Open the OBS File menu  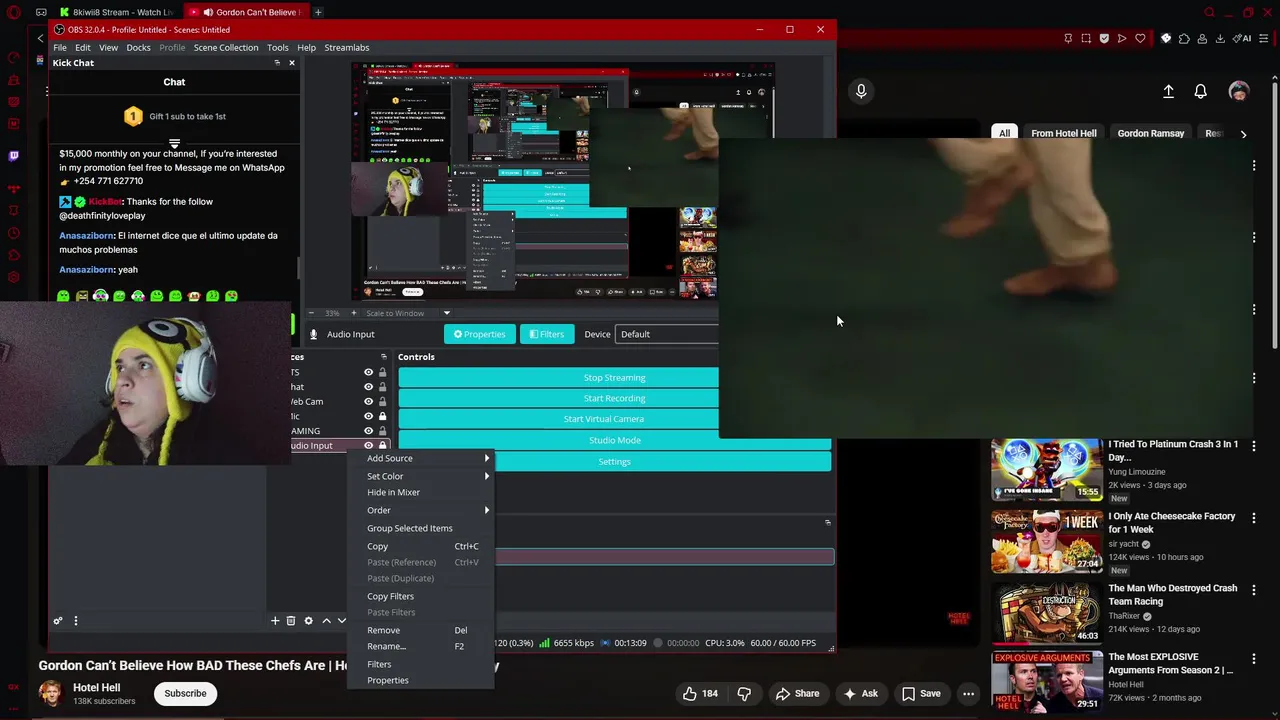tap(60, 47)
